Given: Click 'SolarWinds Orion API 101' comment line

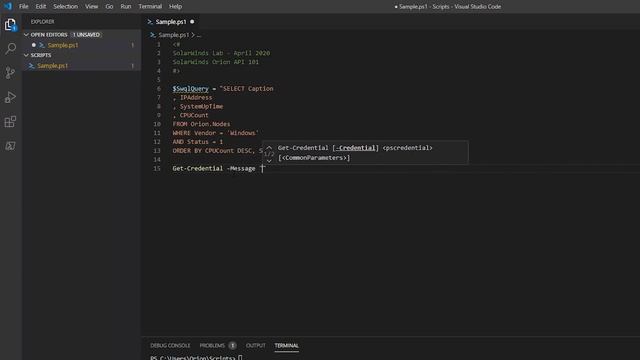Looking at the screenshot, I should coord(216,62).
